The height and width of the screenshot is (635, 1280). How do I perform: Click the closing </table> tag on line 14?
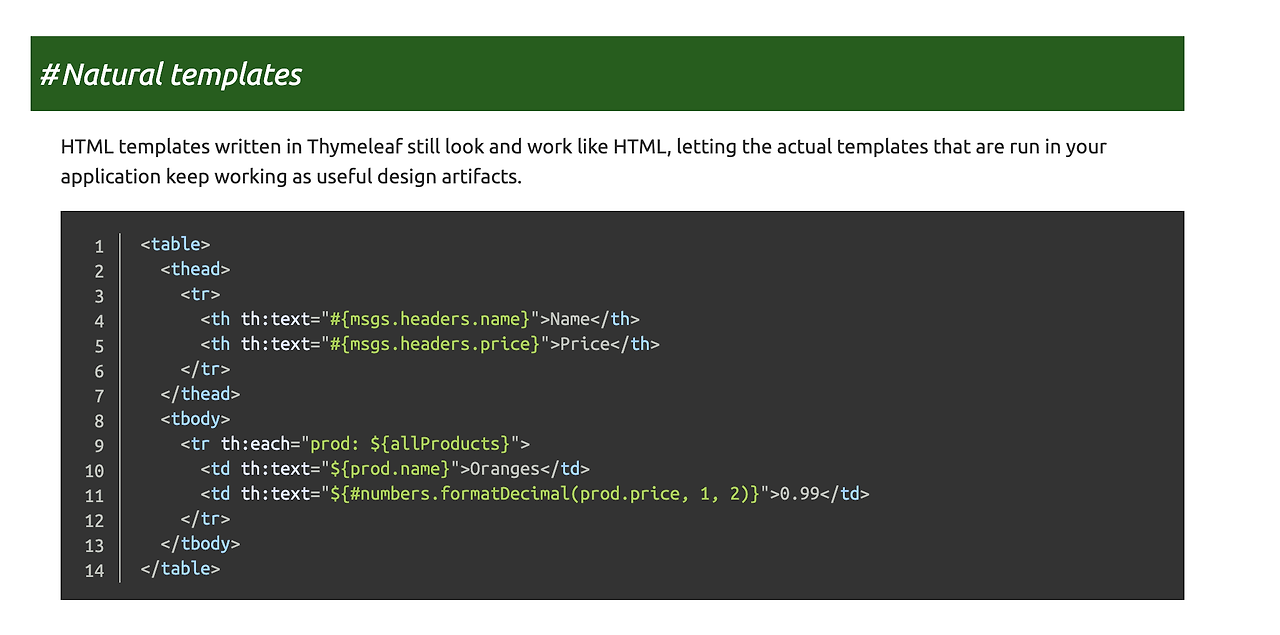point(181,568)
